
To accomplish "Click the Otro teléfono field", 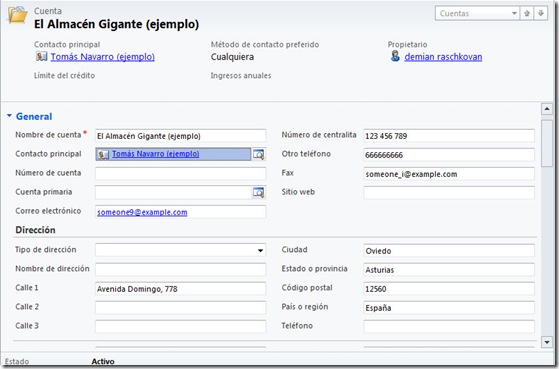I will 449,155.
